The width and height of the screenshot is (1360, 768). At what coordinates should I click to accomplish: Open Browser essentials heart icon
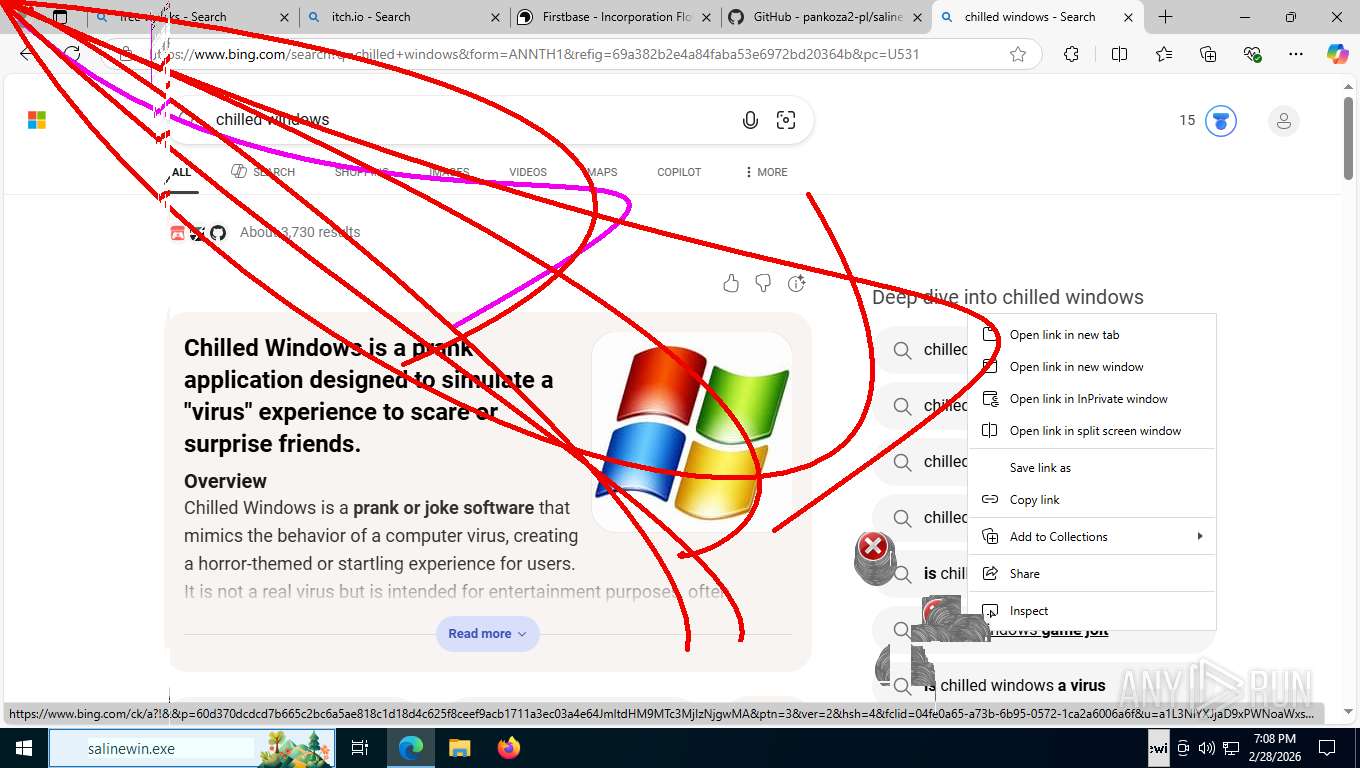[1252, 54]
